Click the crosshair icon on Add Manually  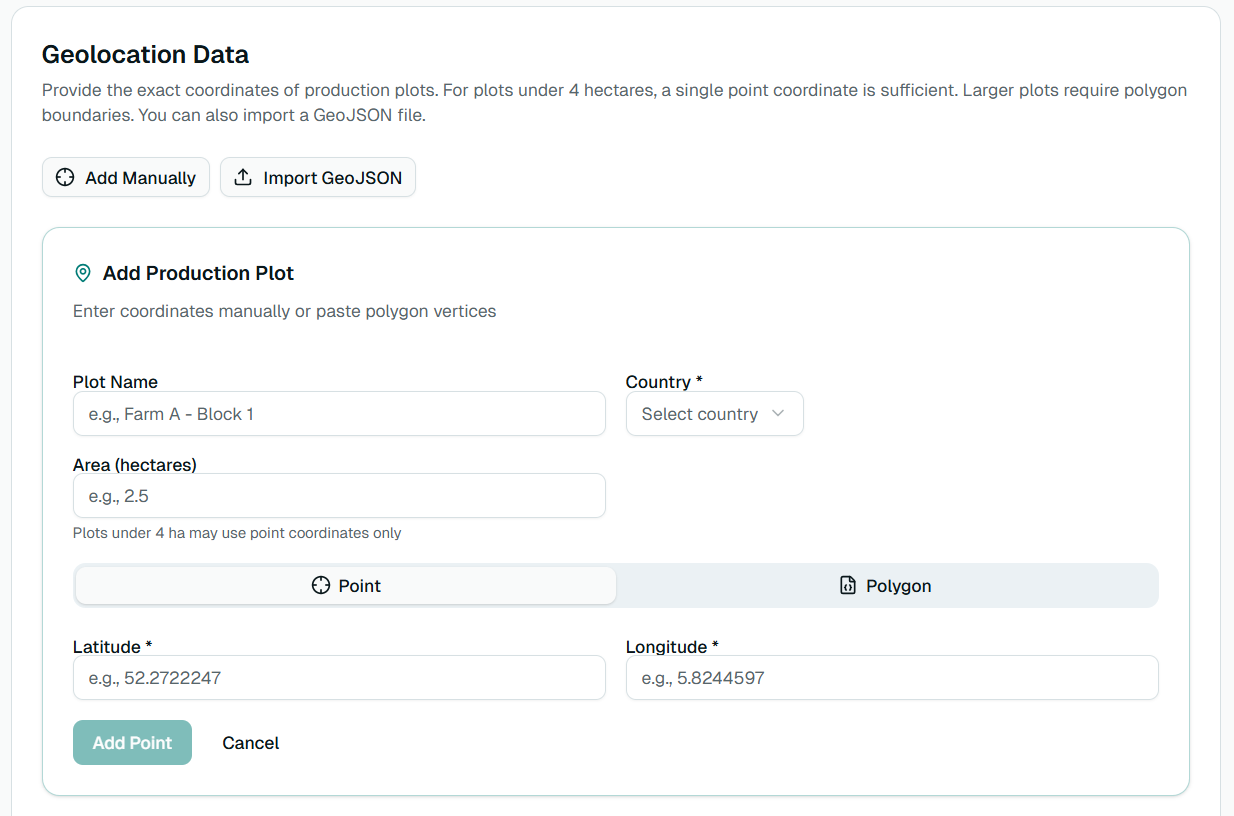point(65,178)
